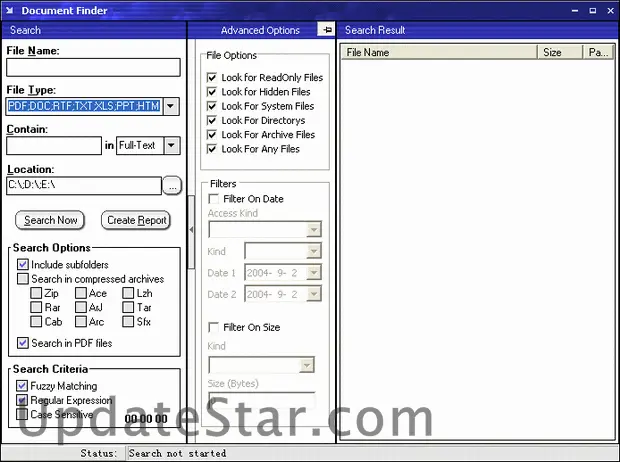Click the Create Report button
Image resolution: width=620 pixels, height=462 pixels.
tap(136, 220)
